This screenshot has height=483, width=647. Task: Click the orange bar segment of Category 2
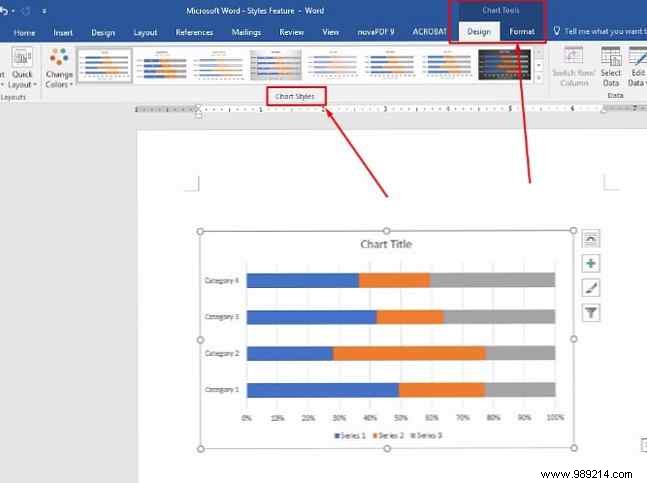[x=409, y=353]
